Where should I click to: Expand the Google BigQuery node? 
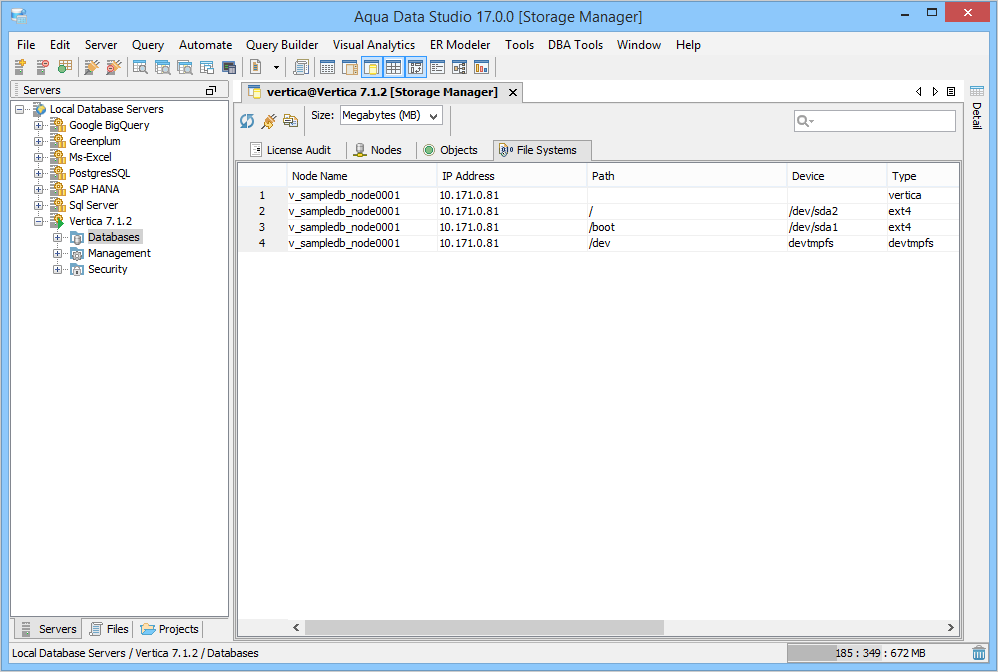point(39,125)
